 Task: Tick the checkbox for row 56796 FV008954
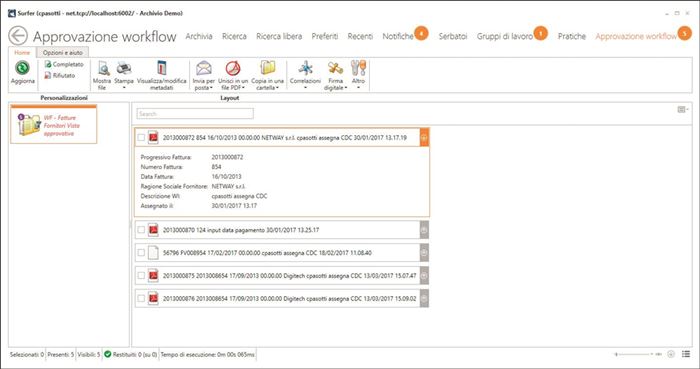click(141, 253)
